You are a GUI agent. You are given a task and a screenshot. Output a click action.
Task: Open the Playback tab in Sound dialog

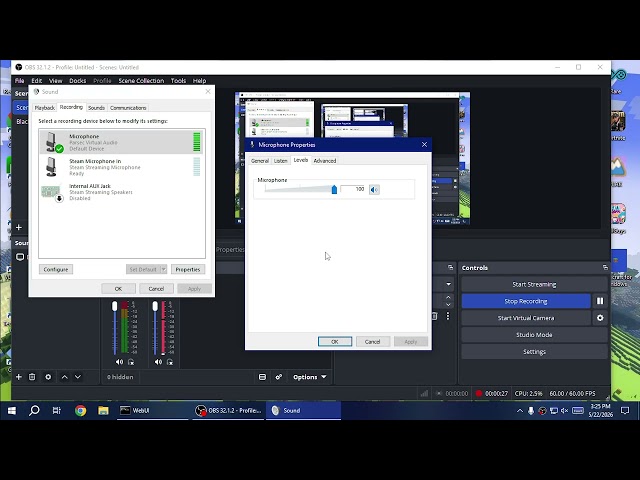[x=44, y=108]
